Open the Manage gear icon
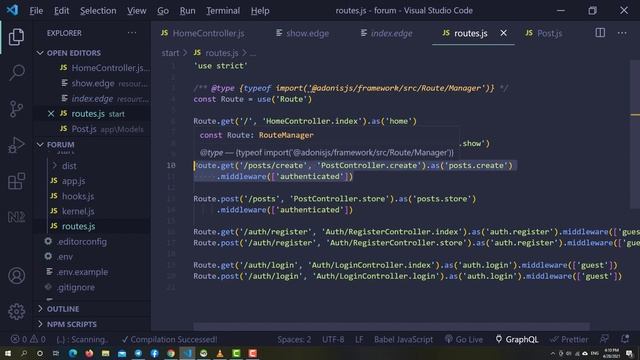Image resolution: width=640 pixels, height=360 pixels. 16,312
